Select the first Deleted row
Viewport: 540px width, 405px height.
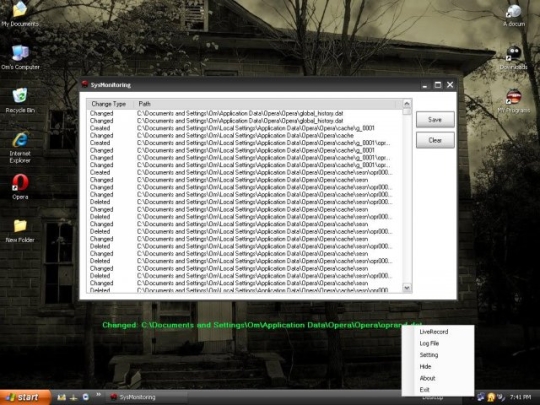(x=245, y=202)
